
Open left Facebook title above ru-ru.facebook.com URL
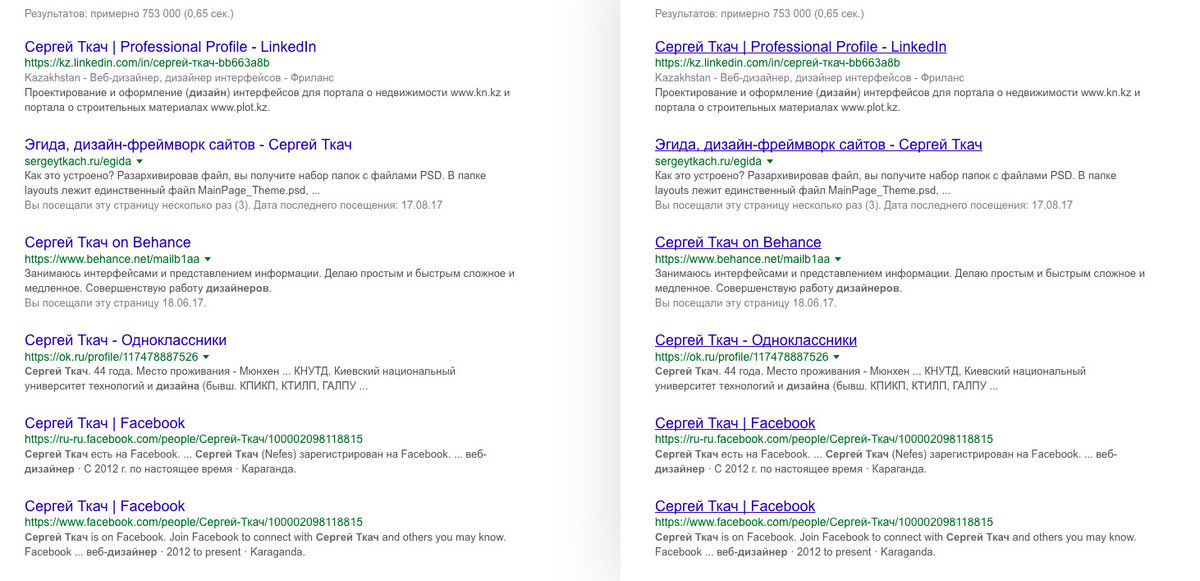pyautogui.click(x=105, y=423)
